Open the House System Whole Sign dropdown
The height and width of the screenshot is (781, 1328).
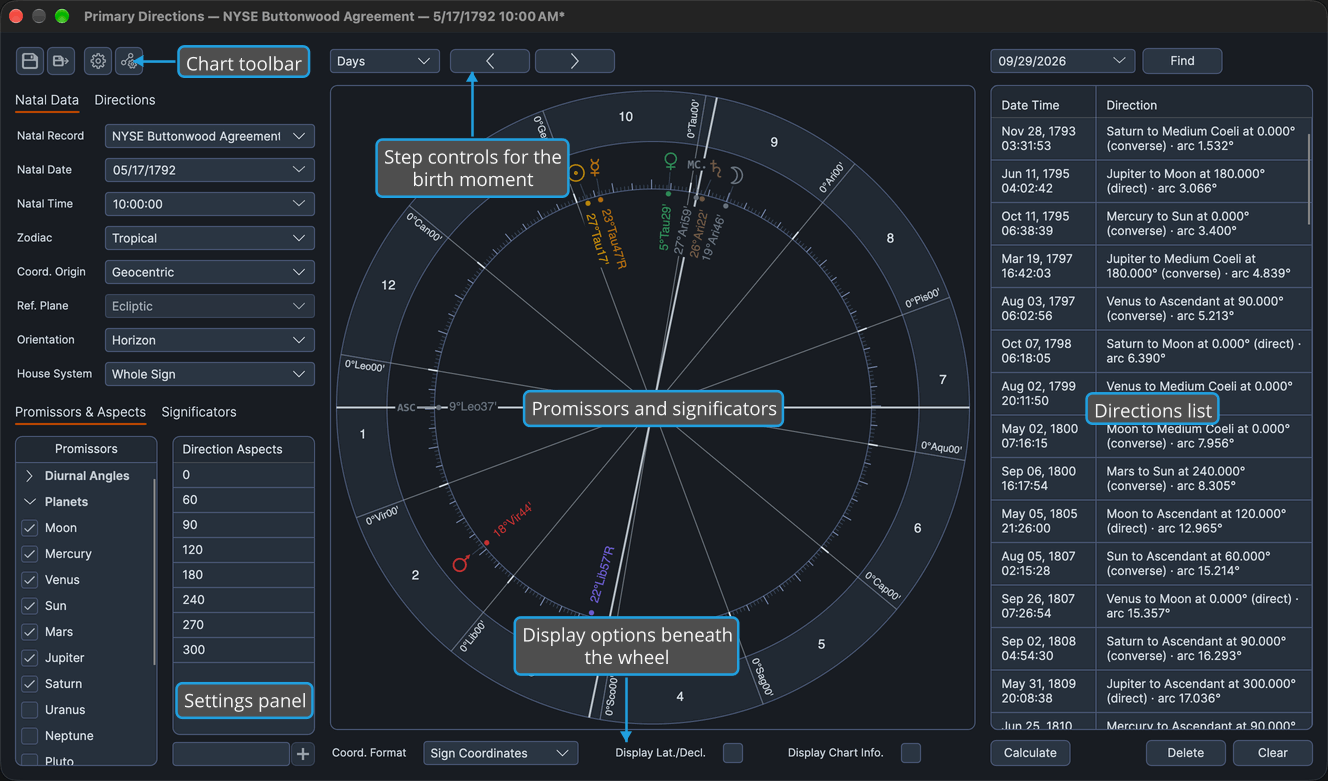[x=210, y=374]
